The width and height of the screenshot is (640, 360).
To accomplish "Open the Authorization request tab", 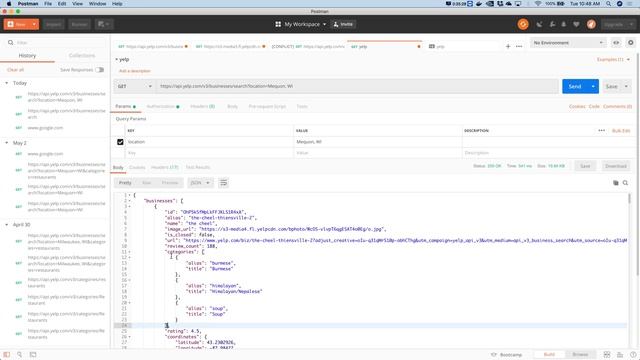I will [162, 107].
